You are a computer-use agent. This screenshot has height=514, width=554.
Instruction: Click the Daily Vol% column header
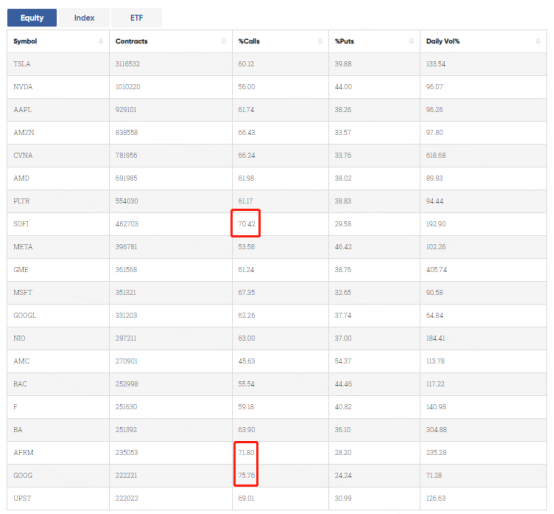click(x=483, y=41)
